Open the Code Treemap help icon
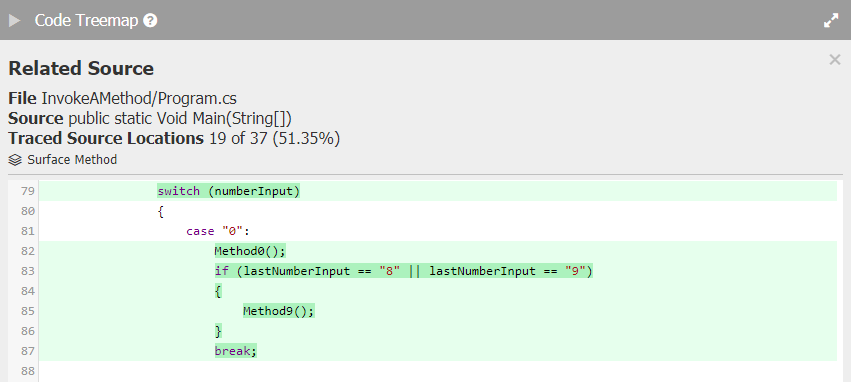 (150, 21)
